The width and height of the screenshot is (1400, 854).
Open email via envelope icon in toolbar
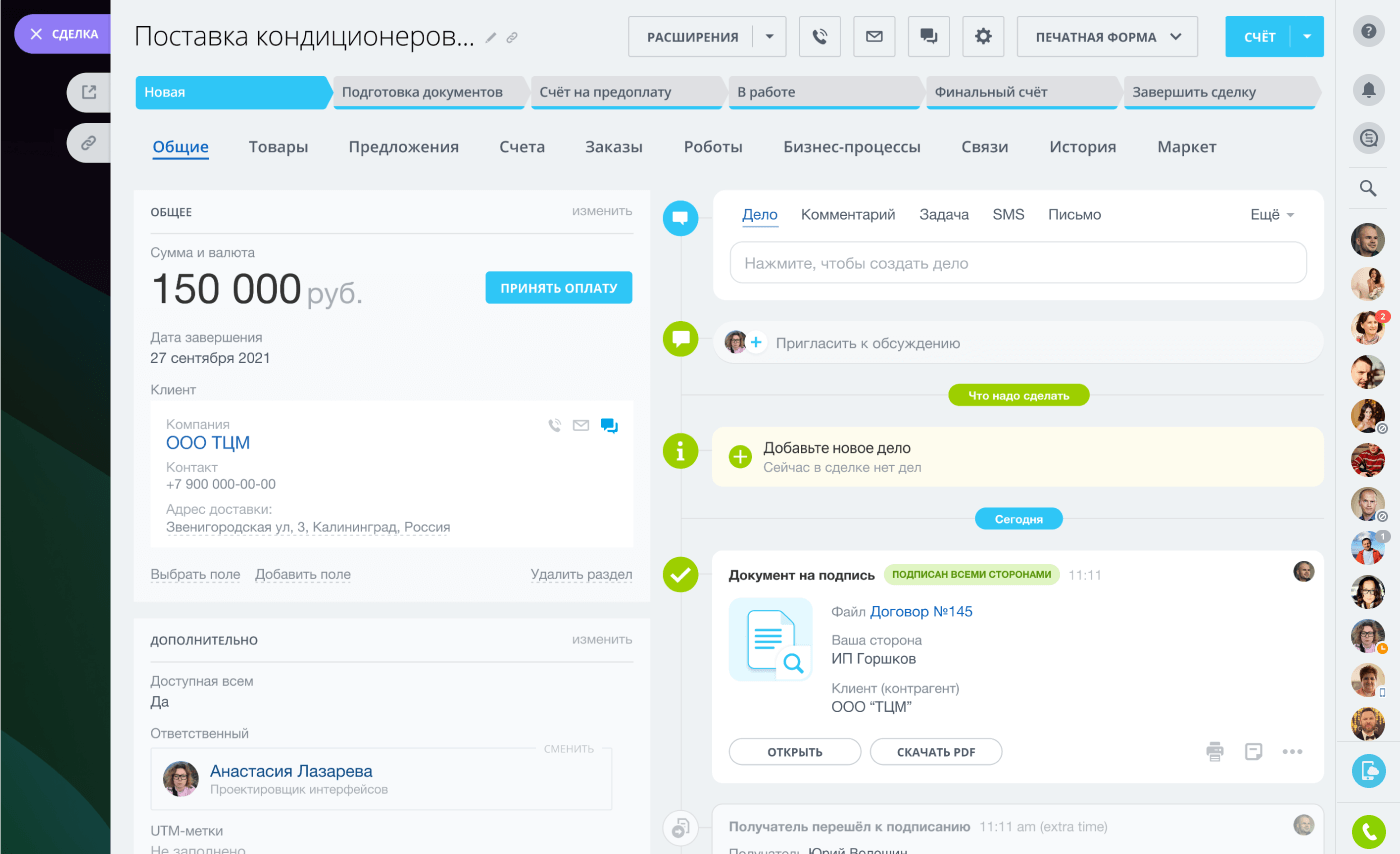(x=874, y=37)
